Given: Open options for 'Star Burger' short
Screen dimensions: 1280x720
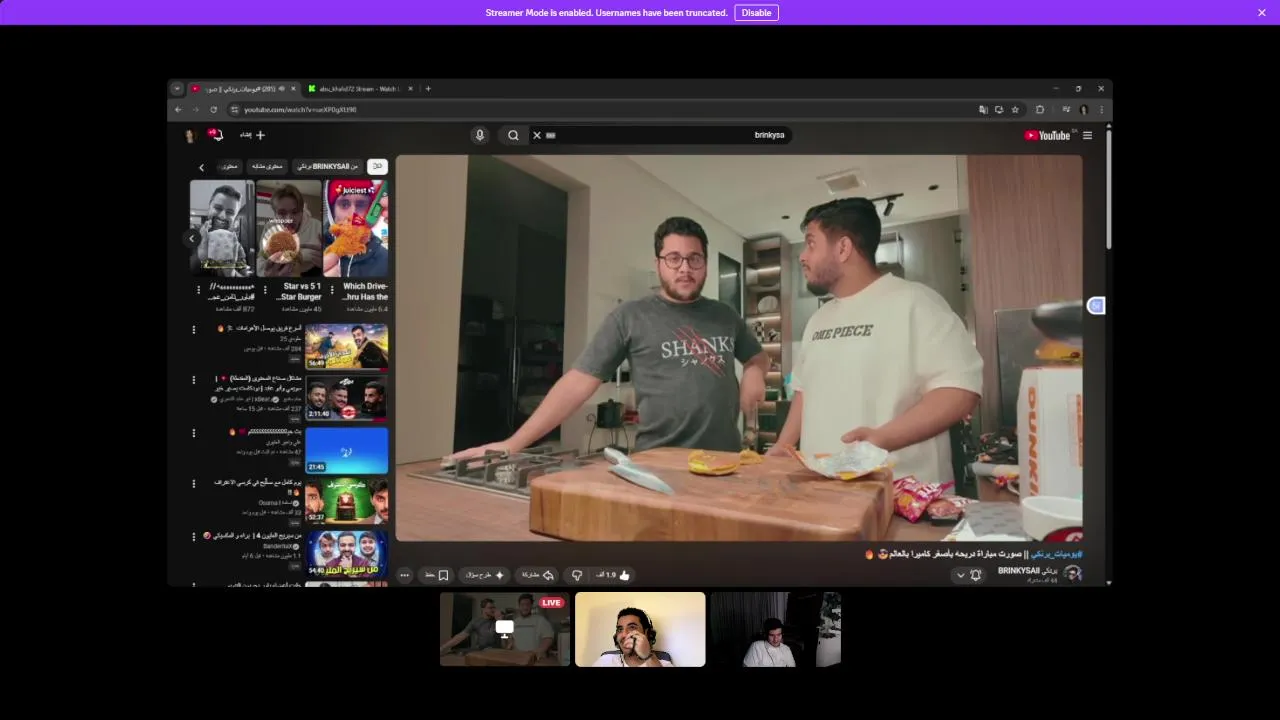Looking at the screenshot, I should 265,290.
